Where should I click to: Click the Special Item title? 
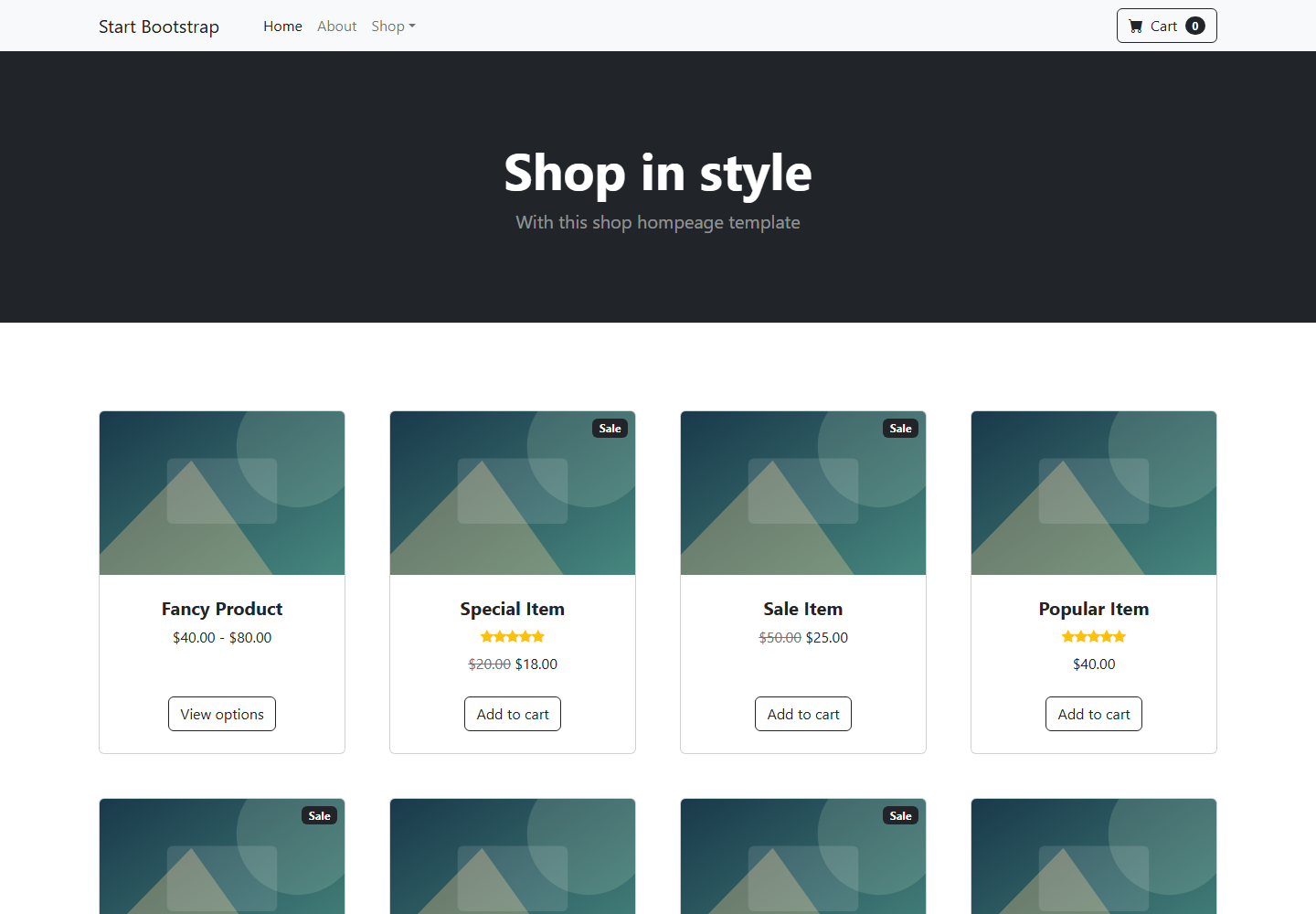513,609
